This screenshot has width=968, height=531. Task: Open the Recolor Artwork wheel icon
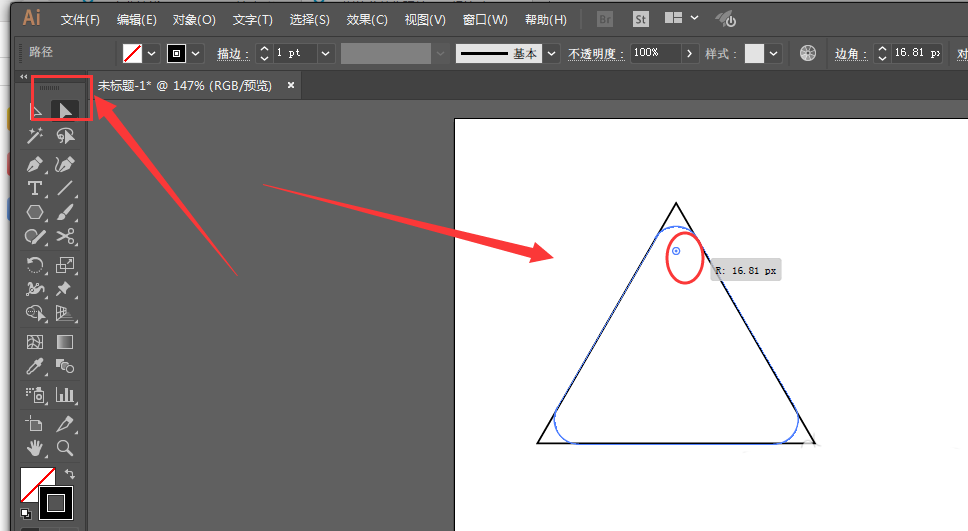point(807,53)
